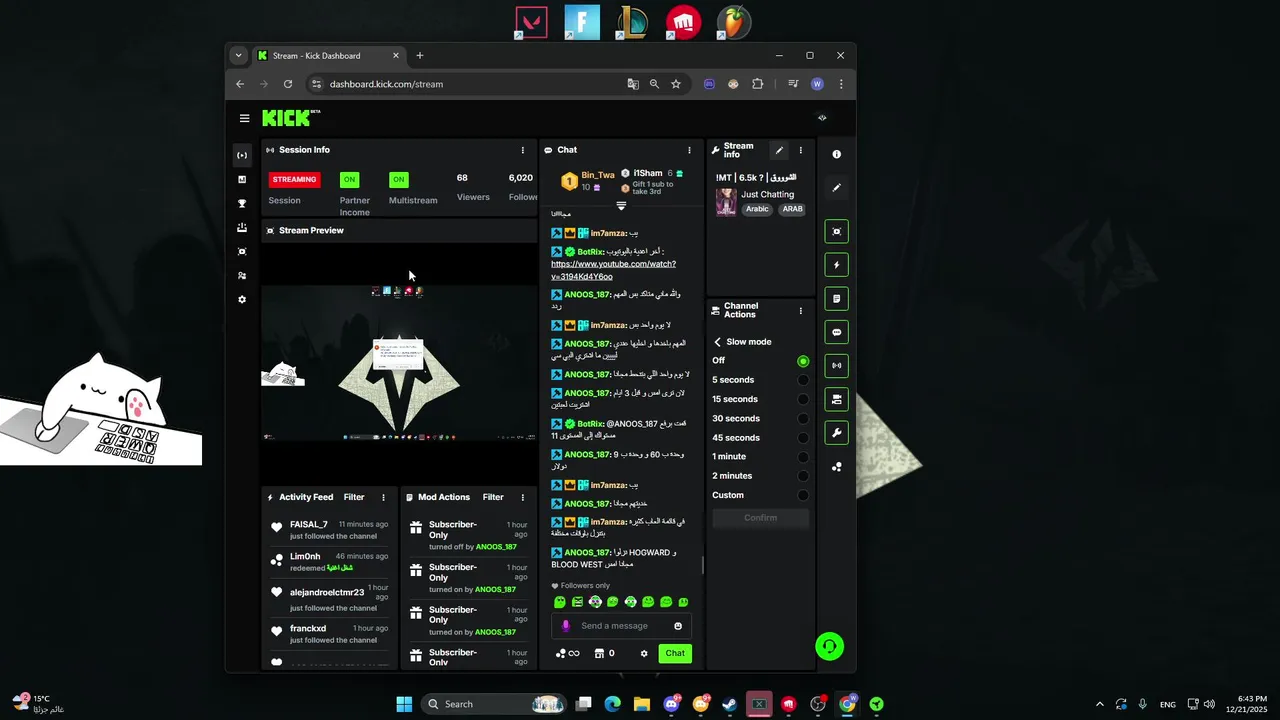This screenshot has width=1280, height=720.
Task: Go back from Slow mode menu
Action: [x=717, y=342]
